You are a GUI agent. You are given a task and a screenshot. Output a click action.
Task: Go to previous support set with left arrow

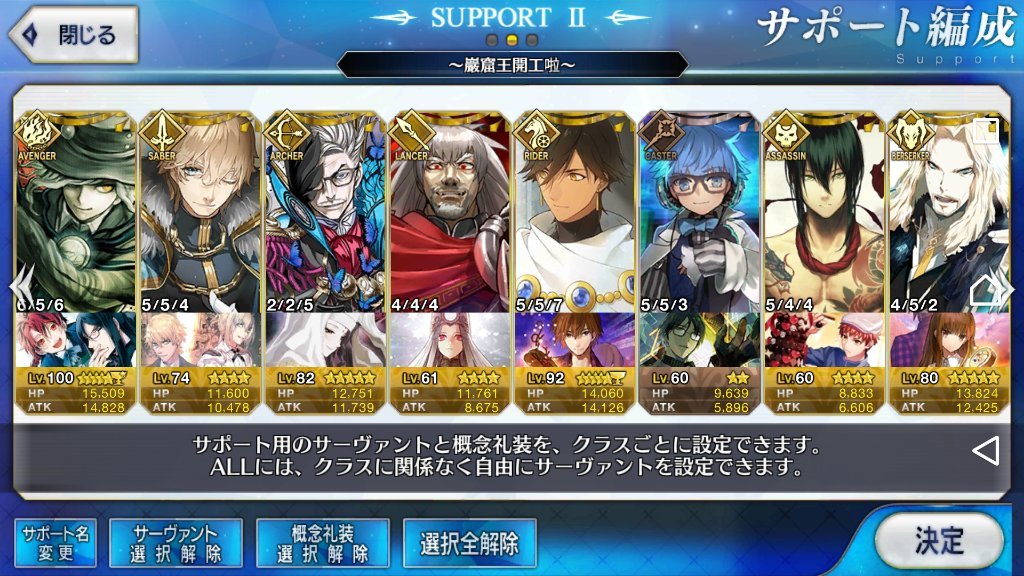pos(23,286)
